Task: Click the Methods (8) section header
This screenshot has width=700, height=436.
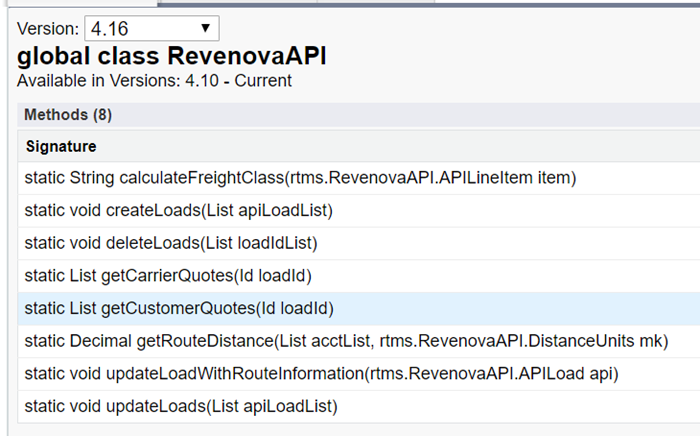Action: click(x=359, y=115)
